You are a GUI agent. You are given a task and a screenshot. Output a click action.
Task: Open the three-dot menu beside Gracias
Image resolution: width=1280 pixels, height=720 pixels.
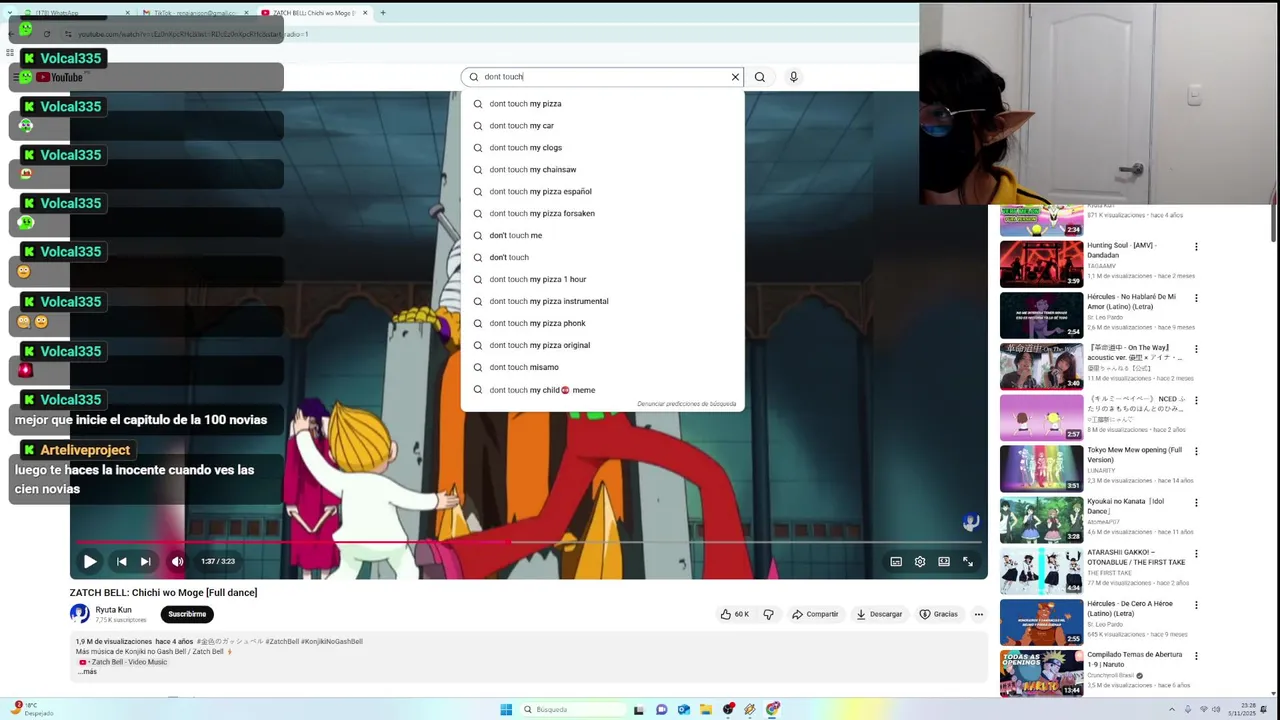[979, 614]
